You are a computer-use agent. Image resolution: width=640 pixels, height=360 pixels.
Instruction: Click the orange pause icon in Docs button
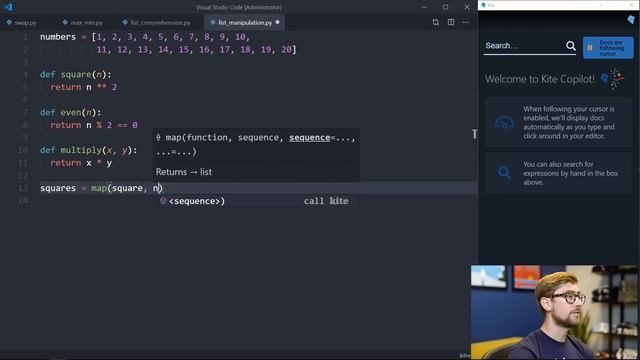click(x=590, y=48)
